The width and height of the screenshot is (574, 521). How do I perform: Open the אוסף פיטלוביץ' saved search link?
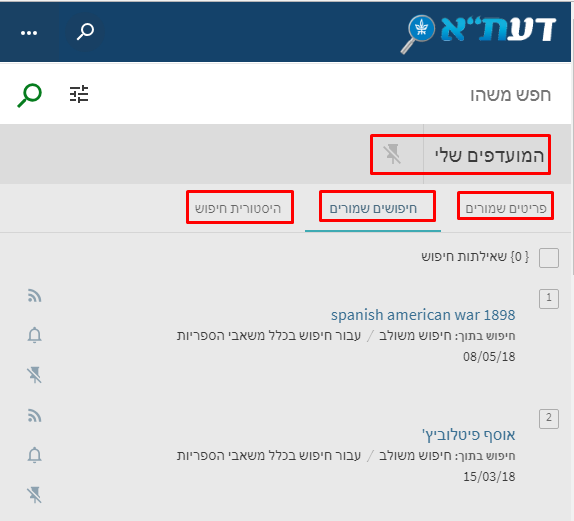tap(469, 435)
